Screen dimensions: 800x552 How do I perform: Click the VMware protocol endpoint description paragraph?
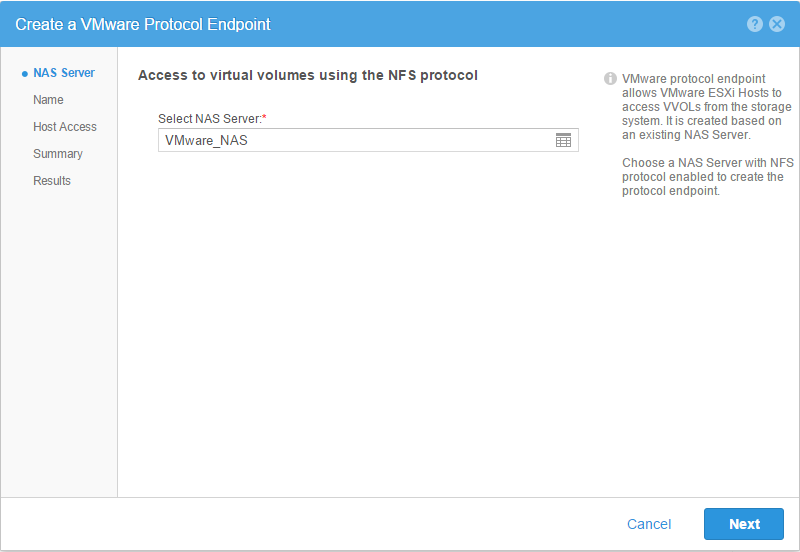pyautogui.click(x=707, y=107)
